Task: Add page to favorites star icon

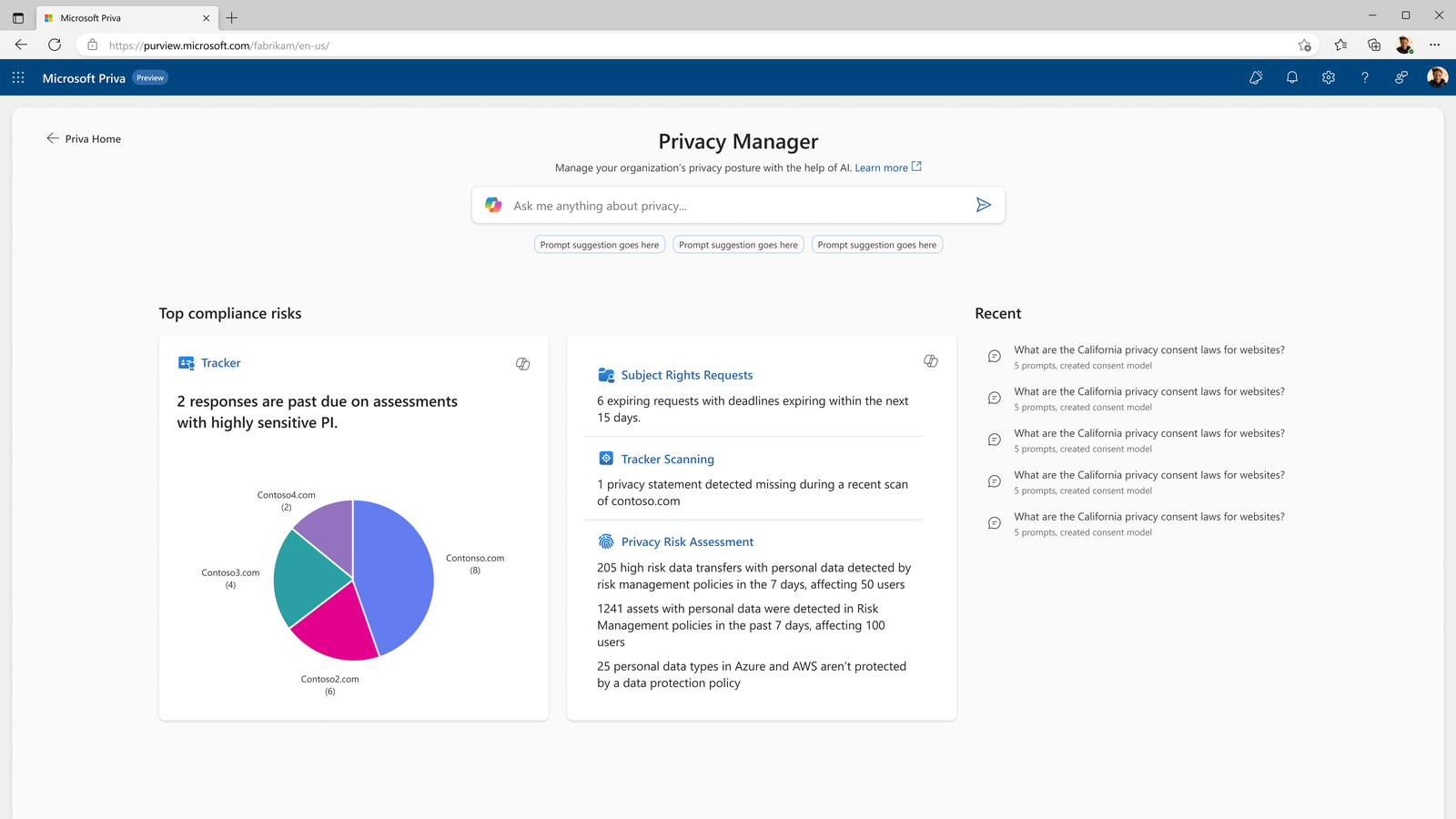Action: (x=1305, y=45)
